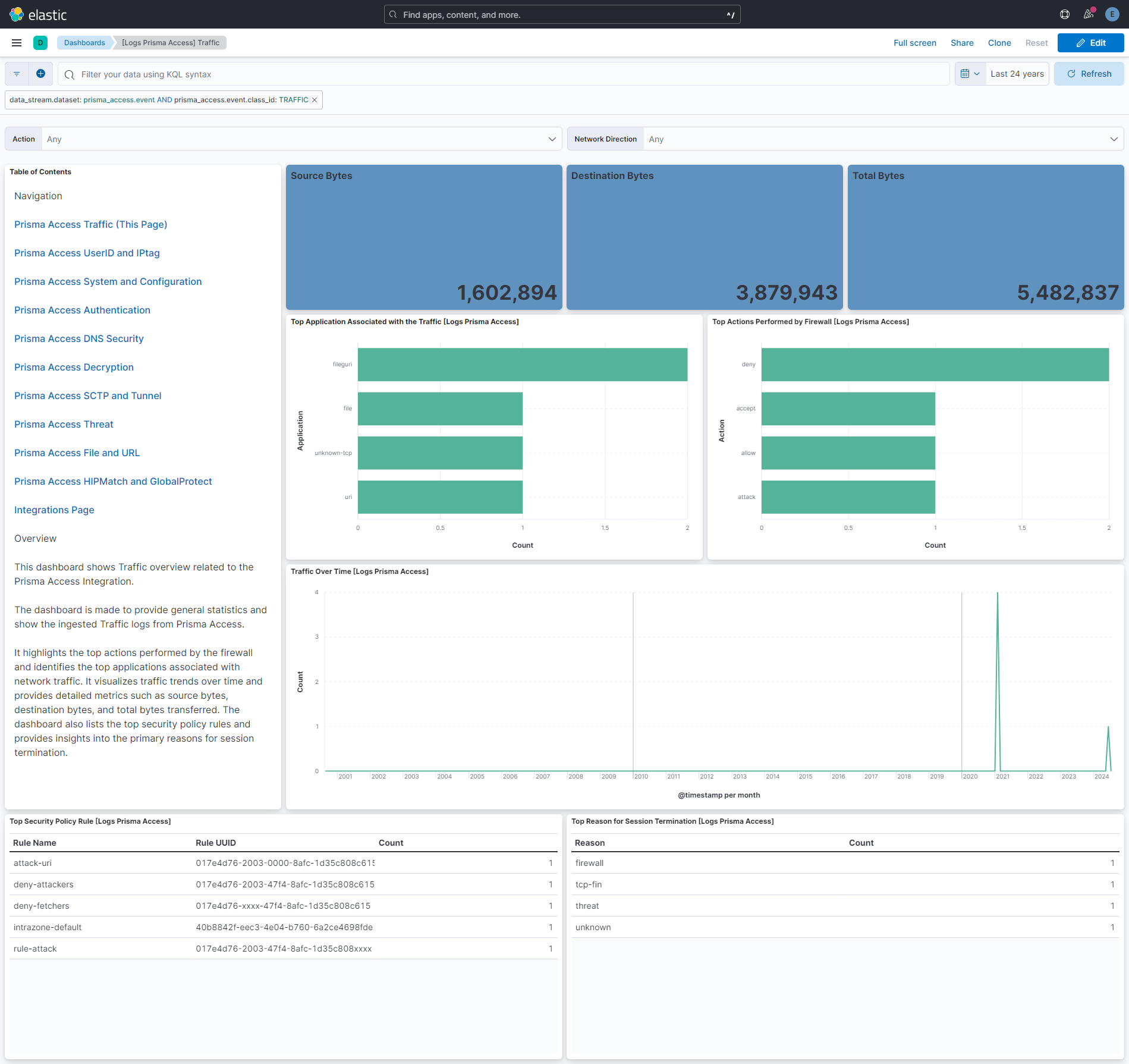Open the date picker calendar icon
The width and height of the screenshot is (1129, 1064).
[966, 73]
